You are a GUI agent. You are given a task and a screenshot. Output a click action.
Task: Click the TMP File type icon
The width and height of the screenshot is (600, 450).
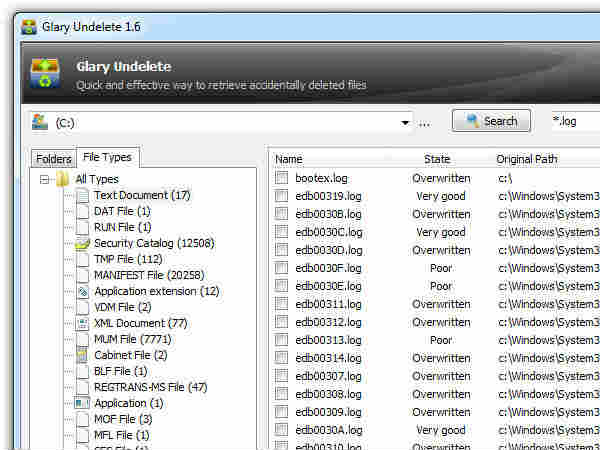click(82, 259)
